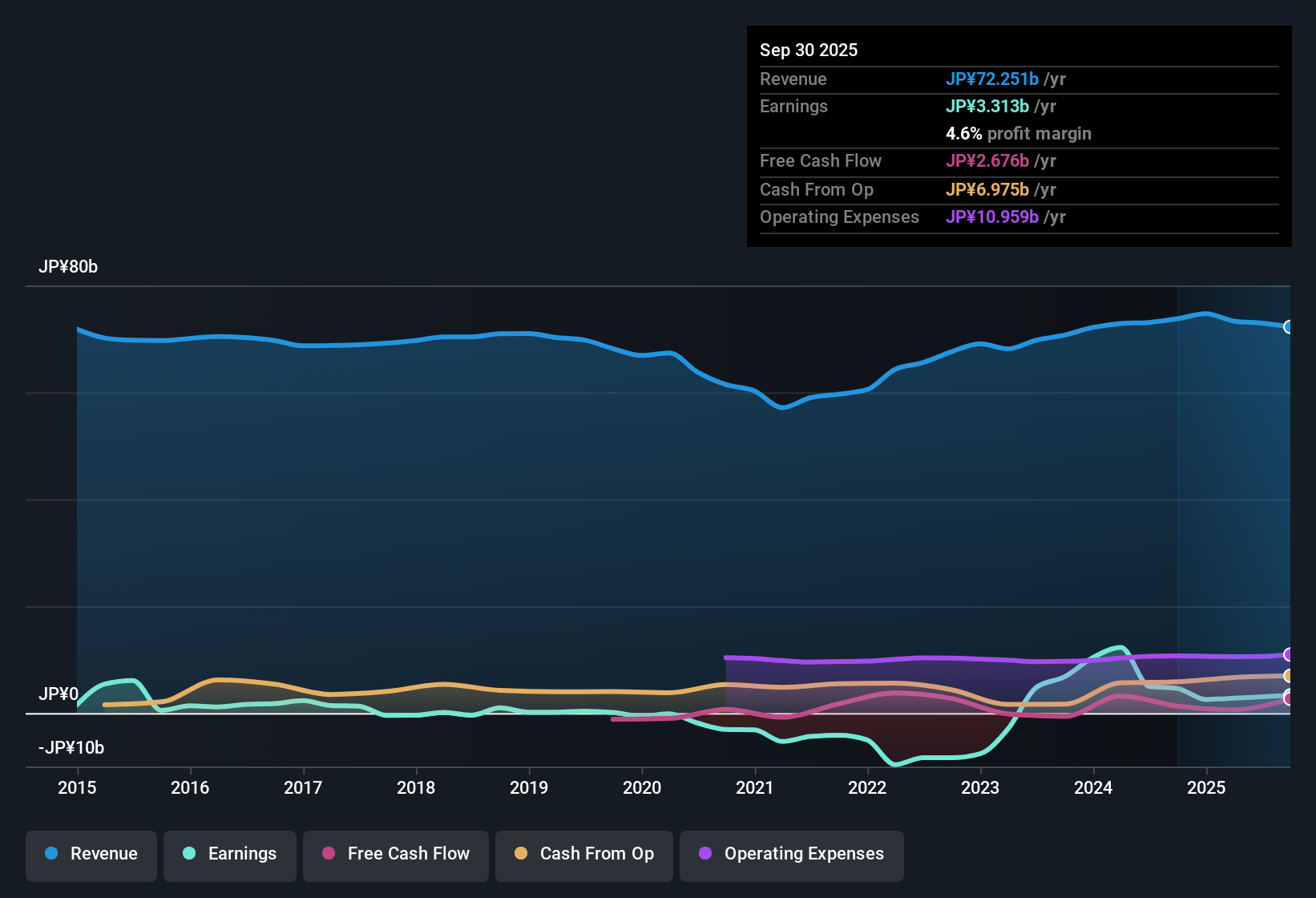Open details for the Earnings tooltip row
The image size is (1316, 898).
pyautogui.click(x=793, y=106)
